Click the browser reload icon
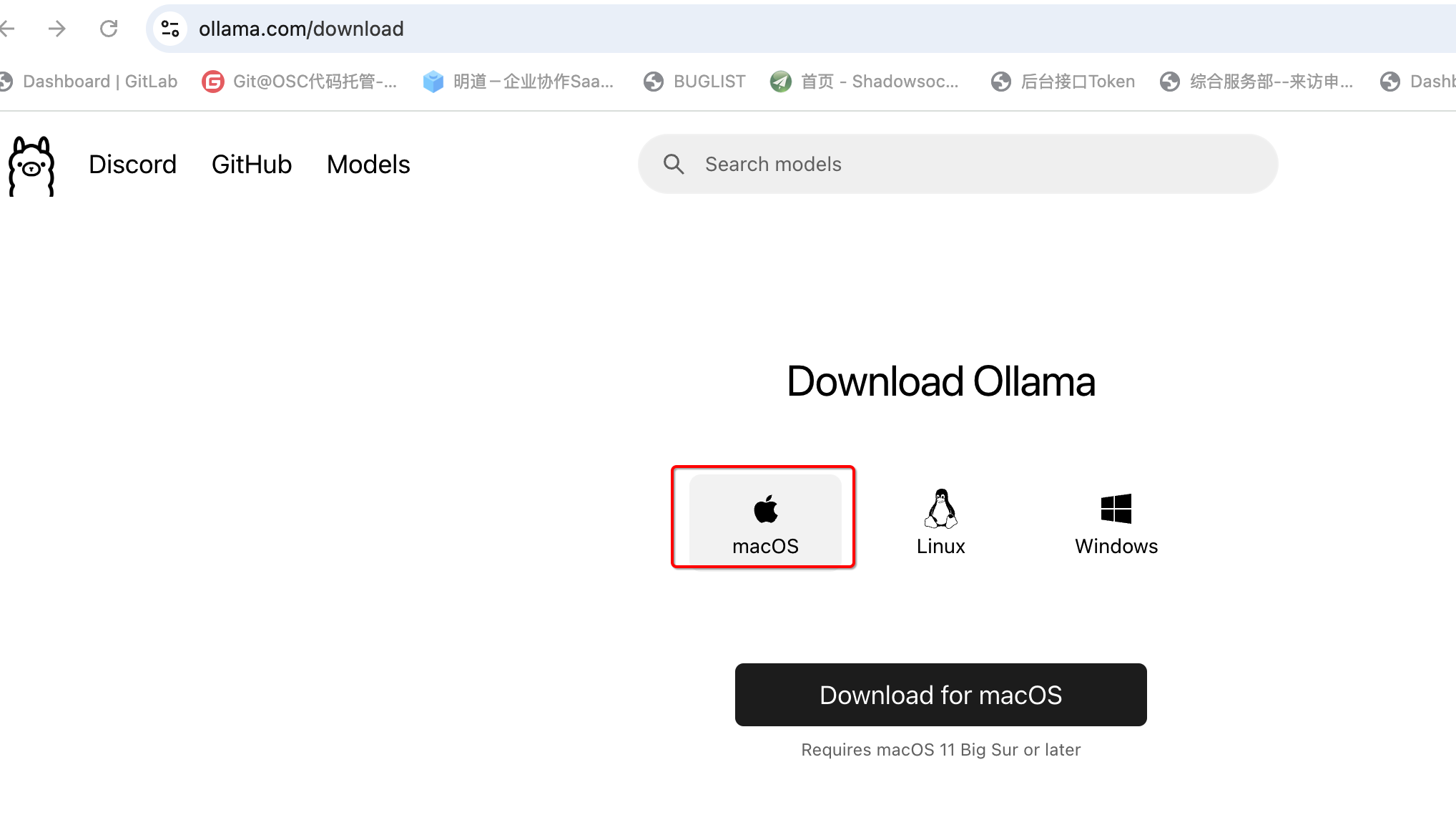This screenshot has height=820, width=1456. 109,29
